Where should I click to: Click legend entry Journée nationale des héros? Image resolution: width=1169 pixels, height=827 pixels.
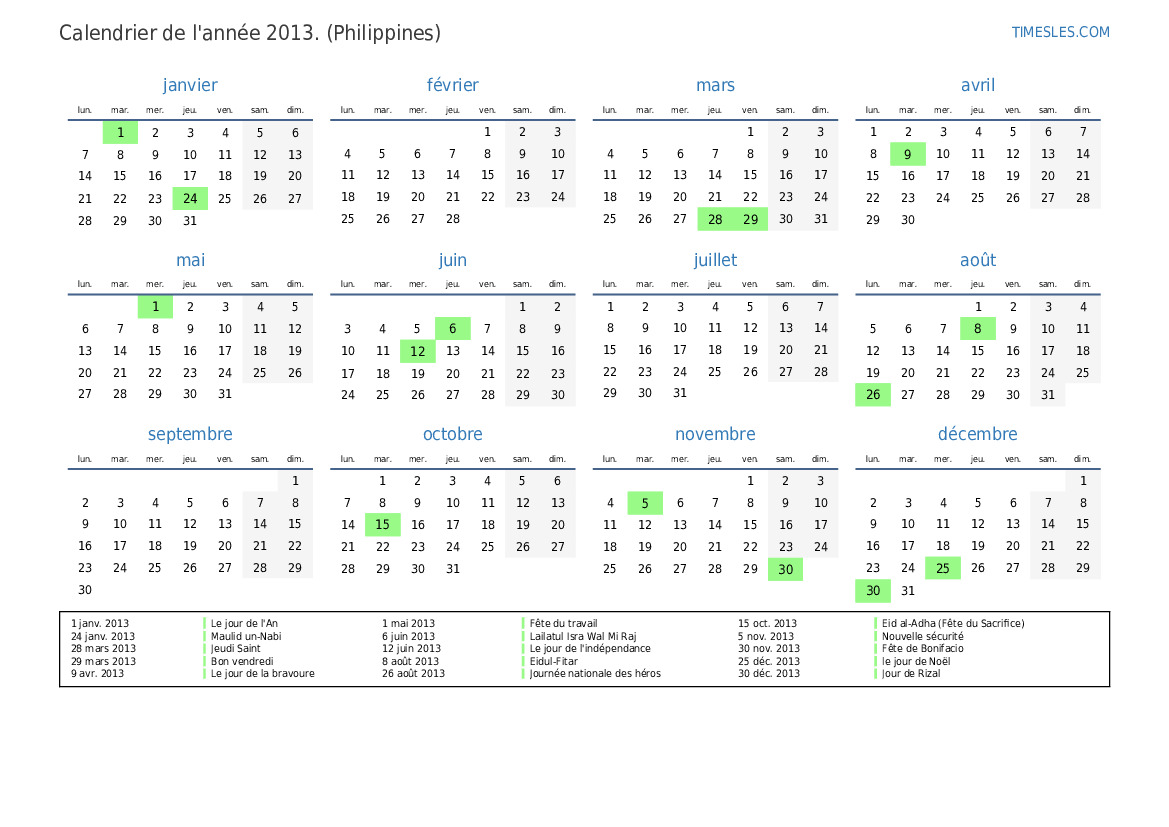pos(595,673)
